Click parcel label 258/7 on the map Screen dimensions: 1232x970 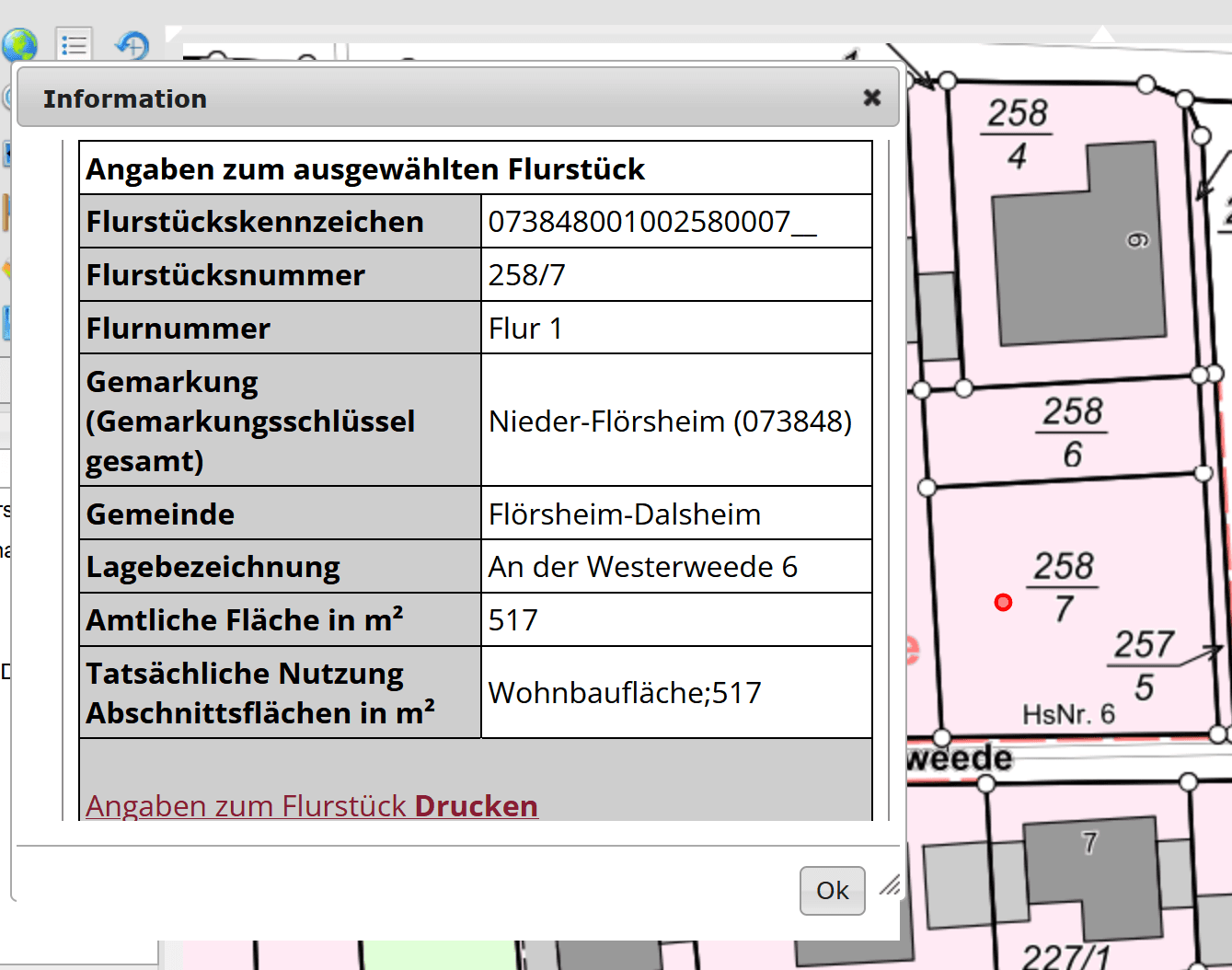pyautogui.click(x=1064, y=587)
